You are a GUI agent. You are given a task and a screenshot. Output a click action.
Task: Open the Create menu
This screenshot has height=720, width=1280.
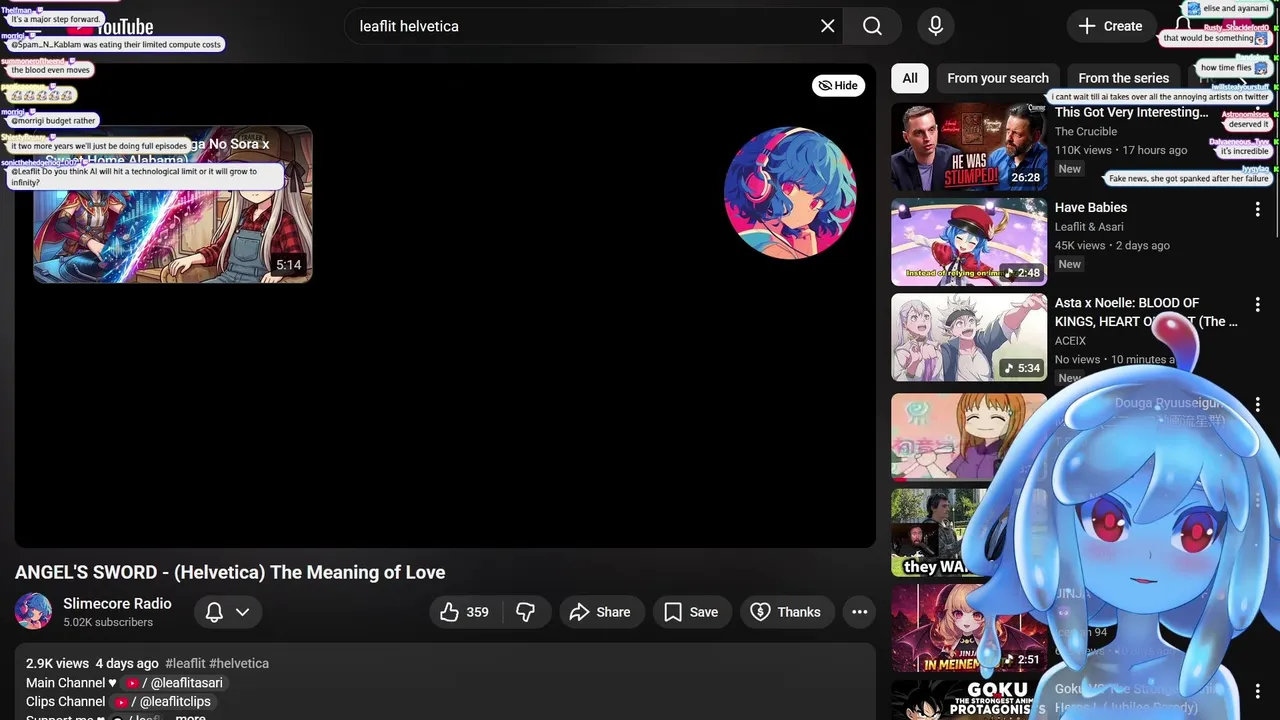coord(1110,26)
